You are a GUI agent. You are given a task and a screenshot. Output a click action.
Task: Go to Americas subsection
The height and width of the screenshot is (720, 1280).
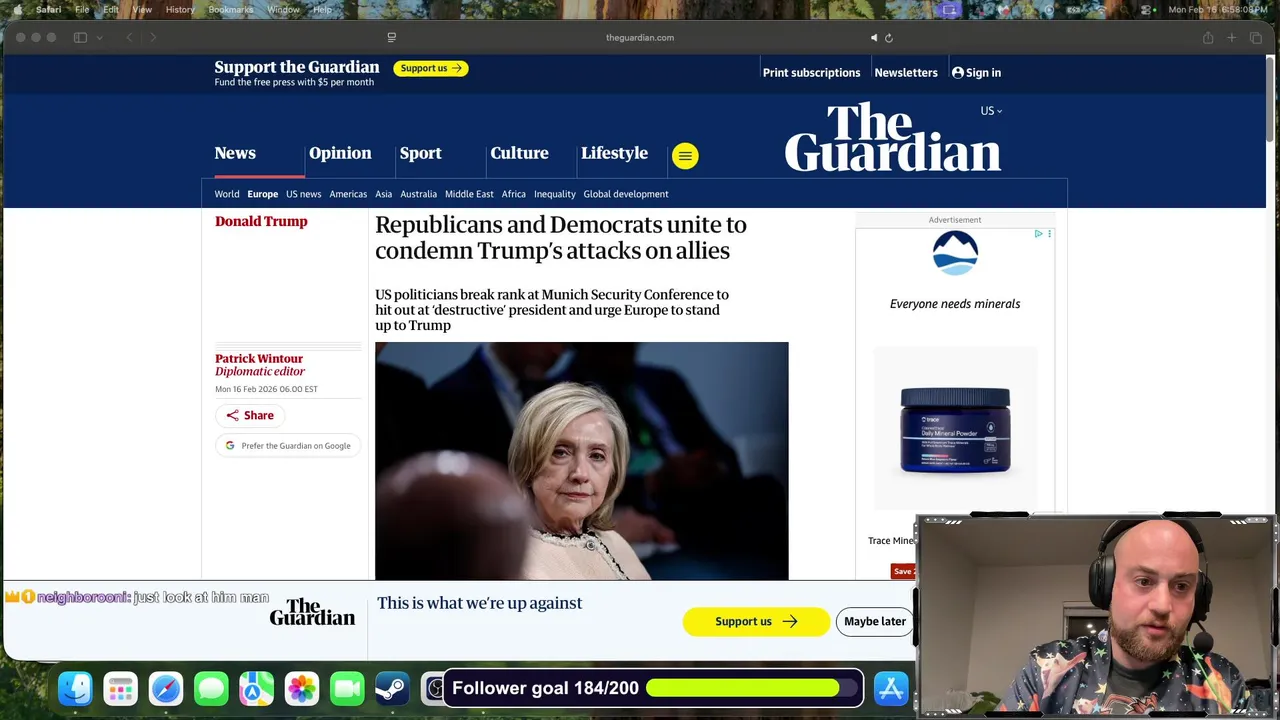click(x=348, y=194)
